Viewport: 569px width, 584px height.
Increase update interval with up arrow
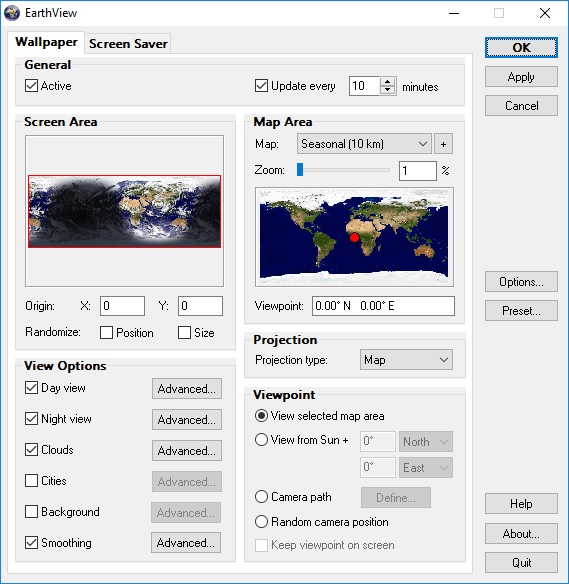pyautogui.click(x=388, y=82)
